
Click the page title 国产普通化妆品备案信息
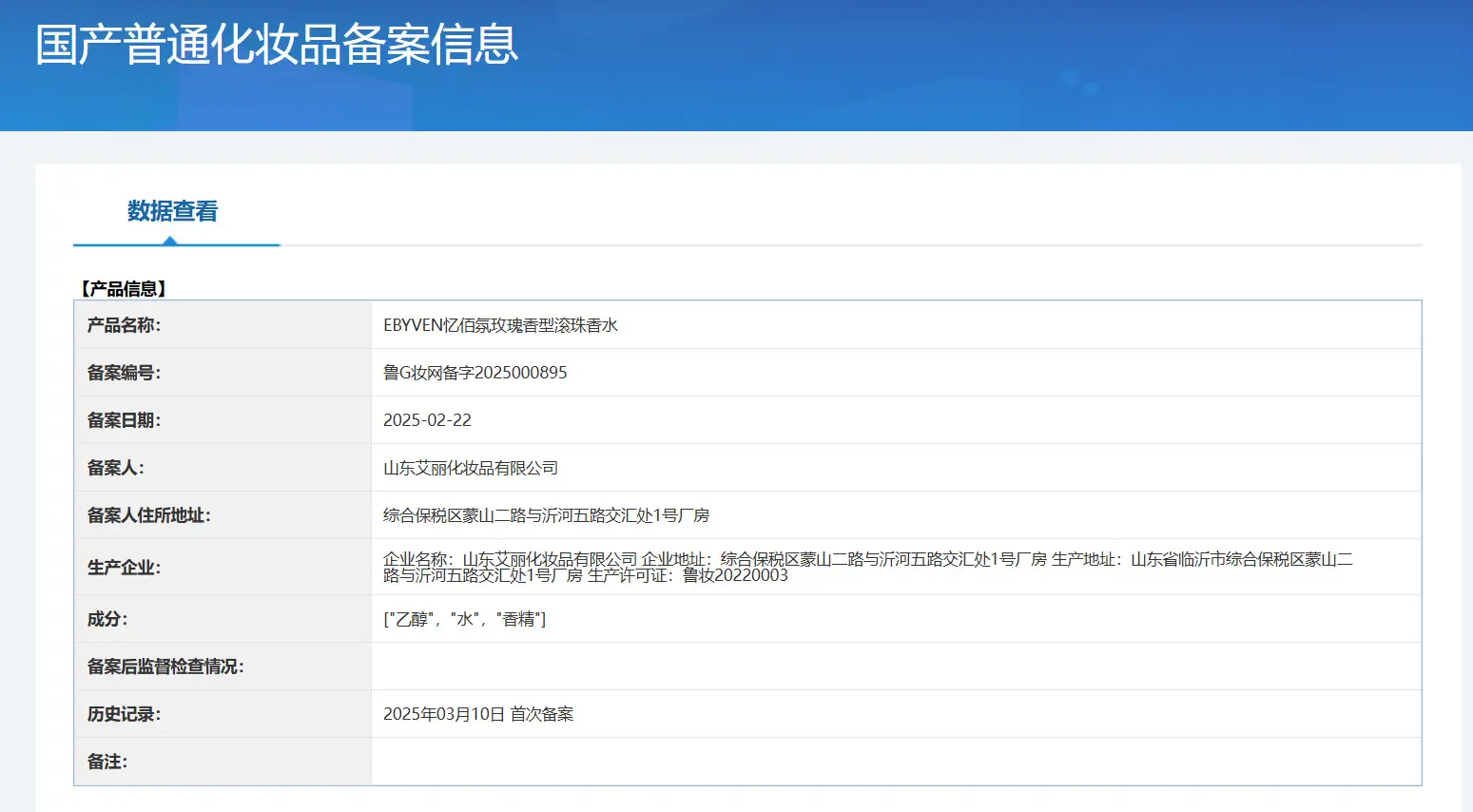click(277, 45)
